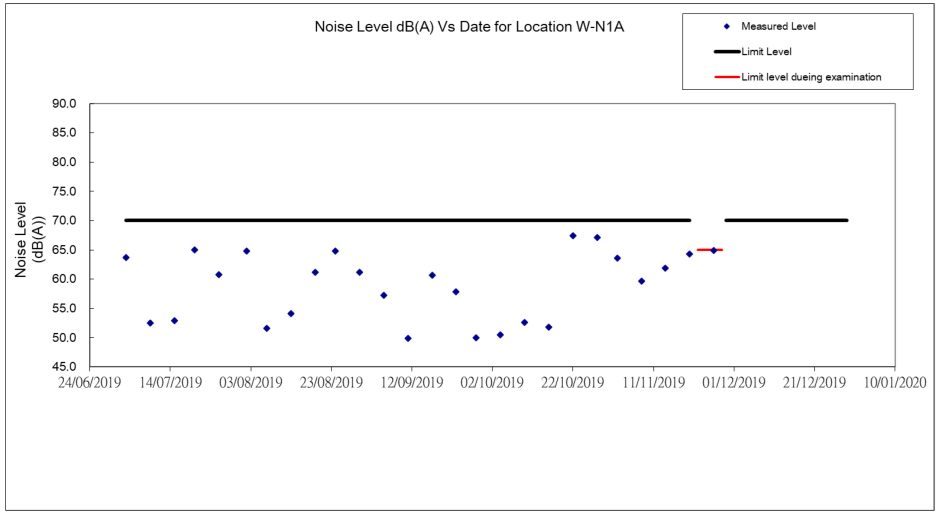Select the second black limit line segment on the right
945x518 pixels.
coord(786,220)
